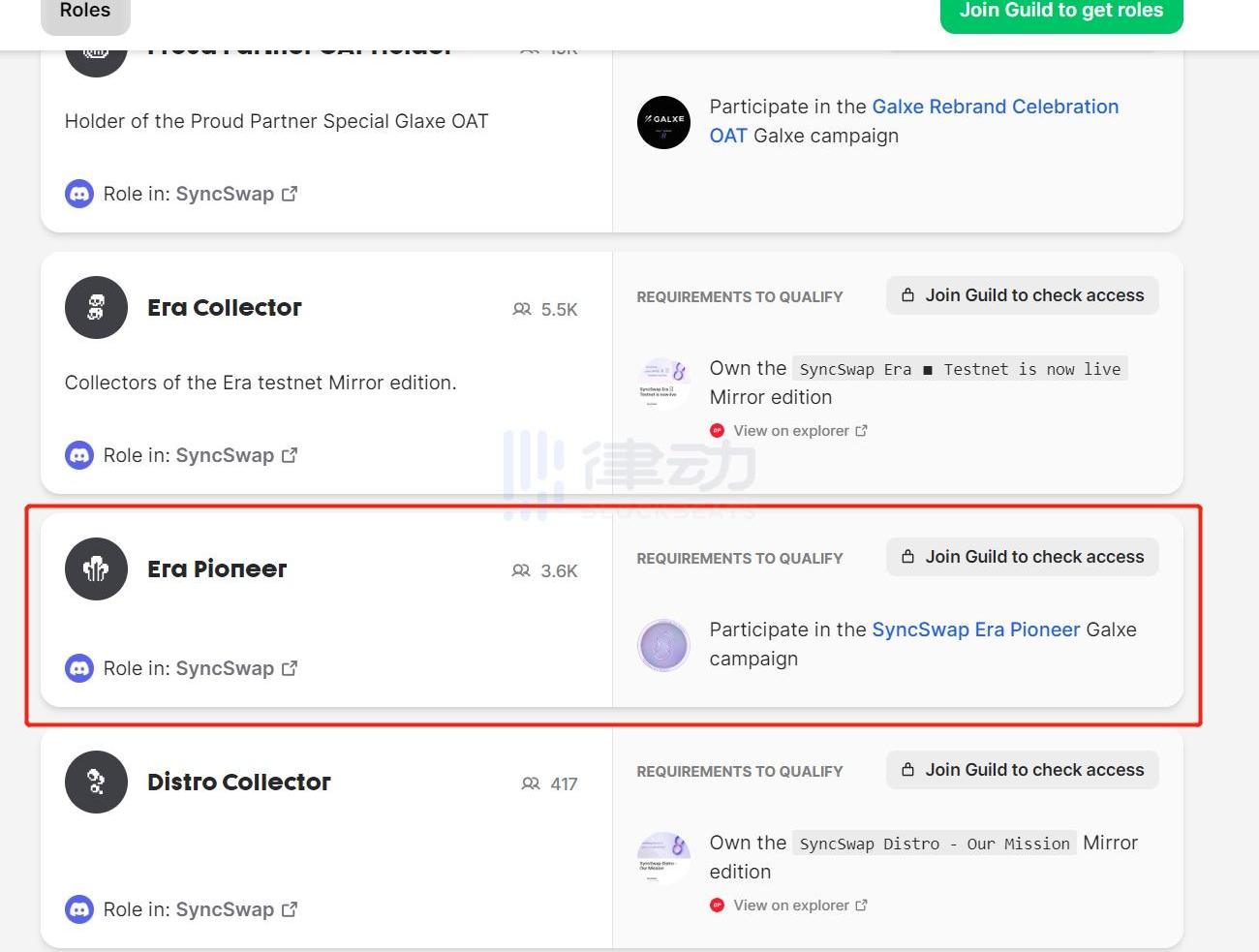Viewport: 1259px width, 952px height.
Task: Click the Distro Collector role title
Action: pos(239,782)
